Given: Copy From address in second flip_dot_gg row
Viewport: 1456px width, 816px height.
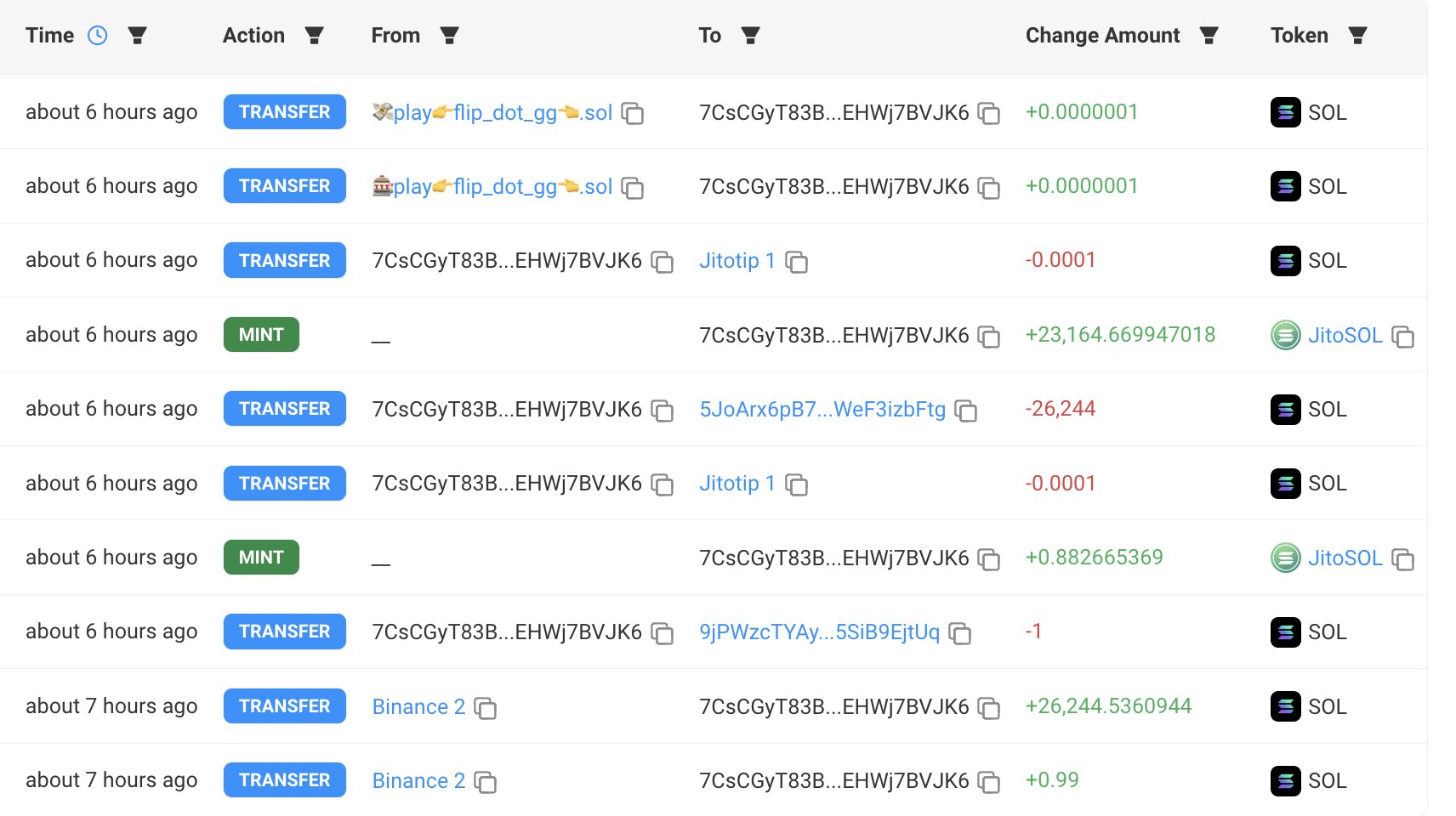Looking at the screenshot, I should (633, 187).
